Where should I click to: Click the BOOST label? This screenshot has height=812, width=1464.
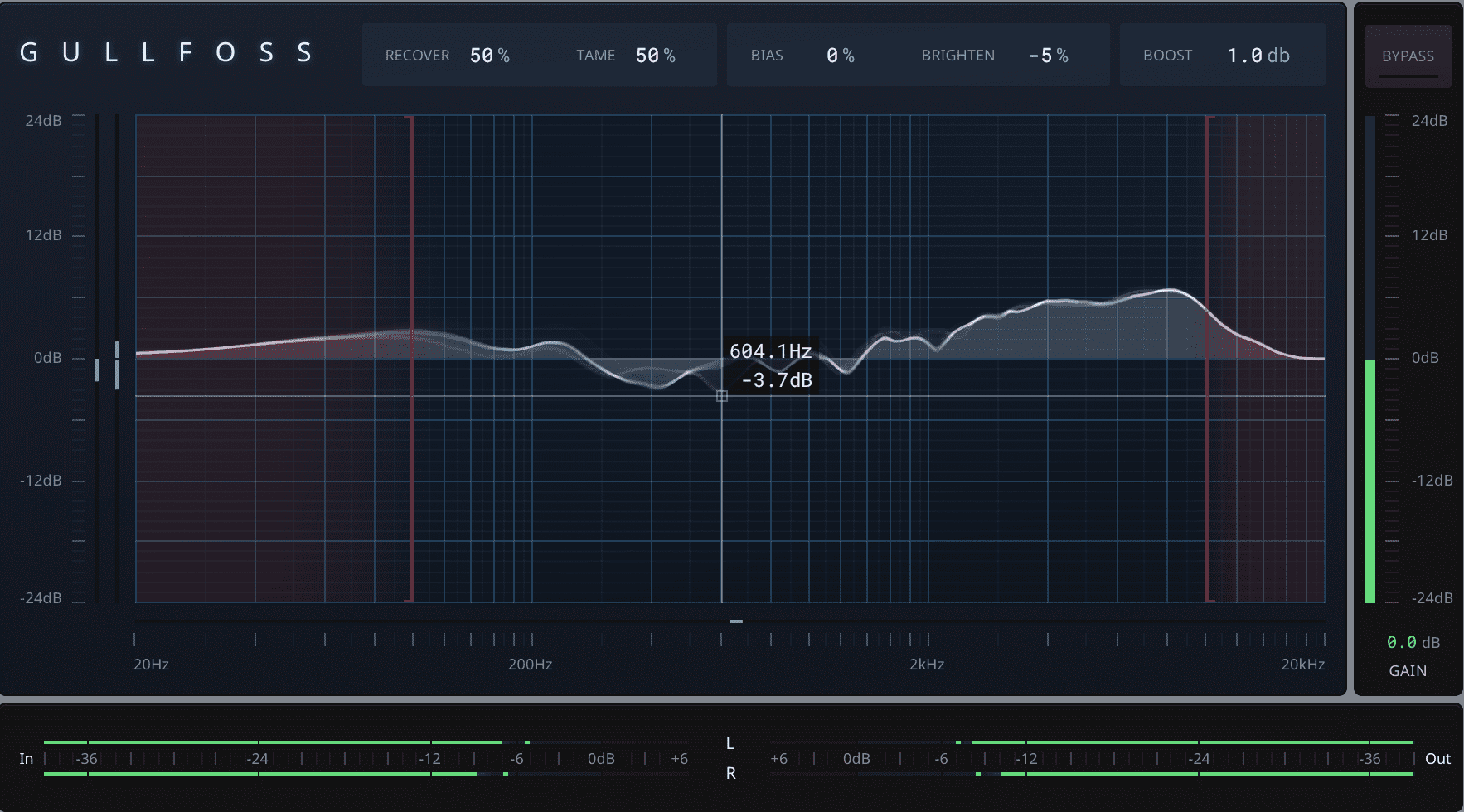point(1167,56)
